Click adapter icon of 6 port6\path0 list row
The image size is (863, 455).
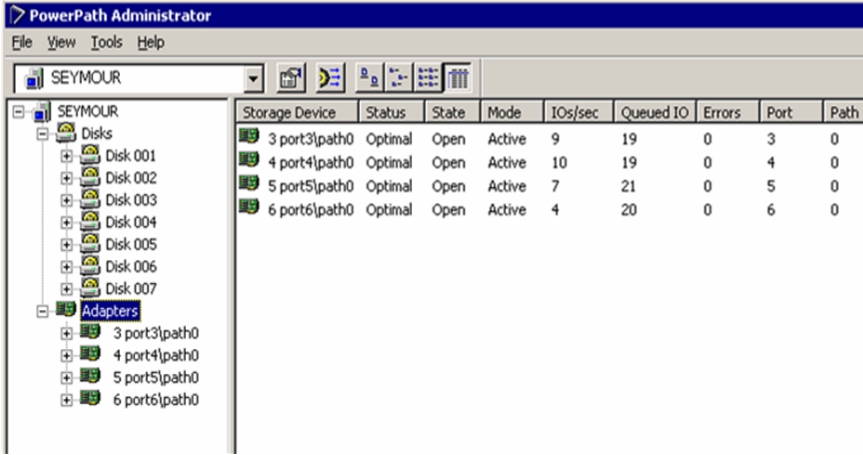[249, 207]
